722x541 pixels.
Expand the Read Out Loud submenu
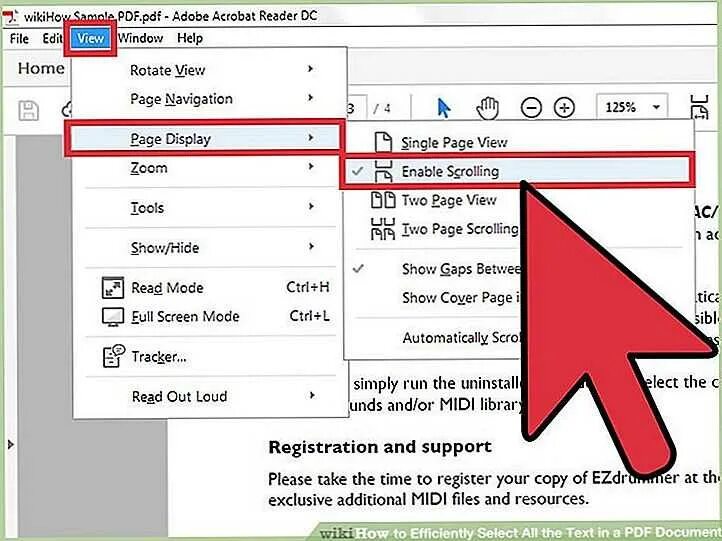tap(210, 396)
